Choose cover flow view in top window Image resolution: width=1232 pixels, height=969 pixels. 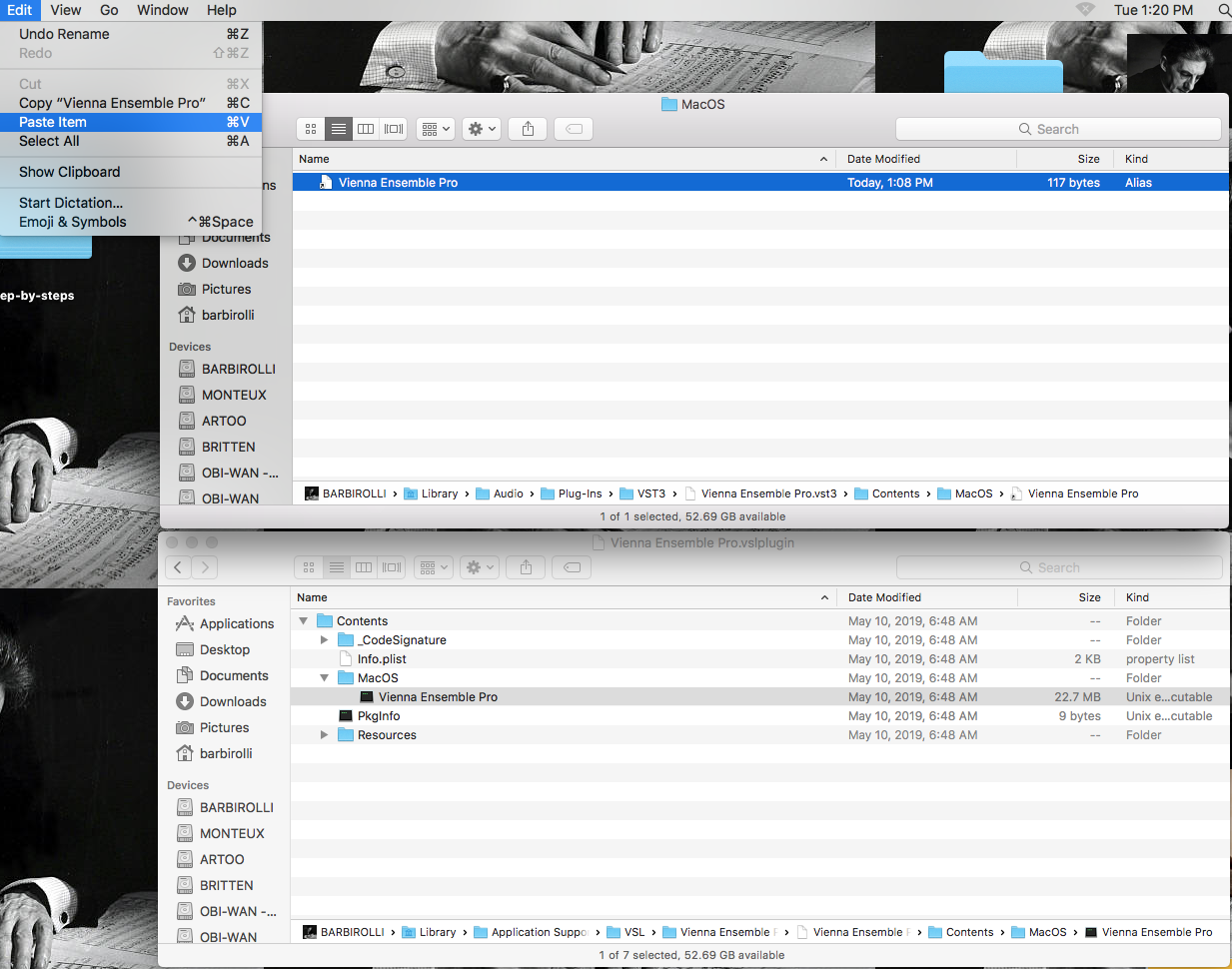tap(394, 129)
